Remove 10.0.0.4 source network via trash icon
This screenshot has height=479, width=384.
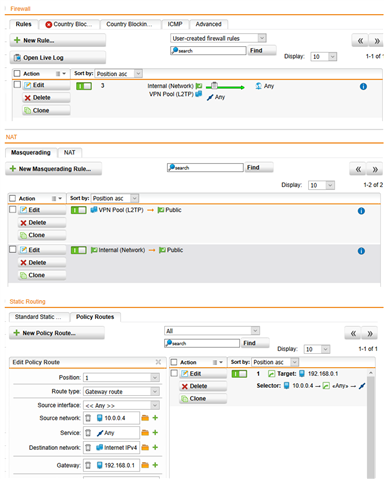88,418
